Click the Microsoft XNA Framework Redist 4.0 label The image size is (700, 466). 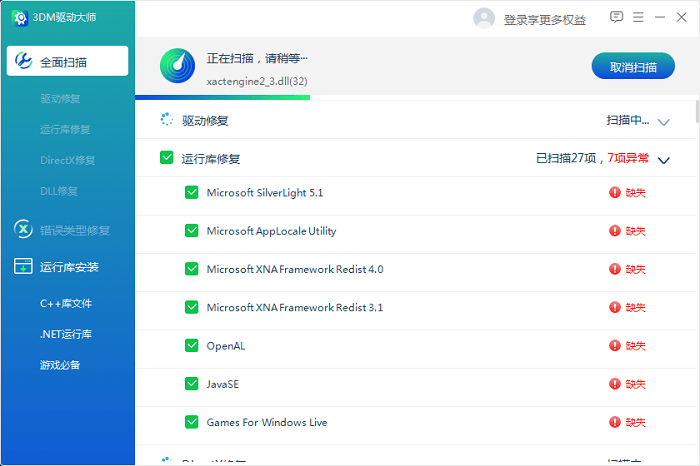[295, 269]
